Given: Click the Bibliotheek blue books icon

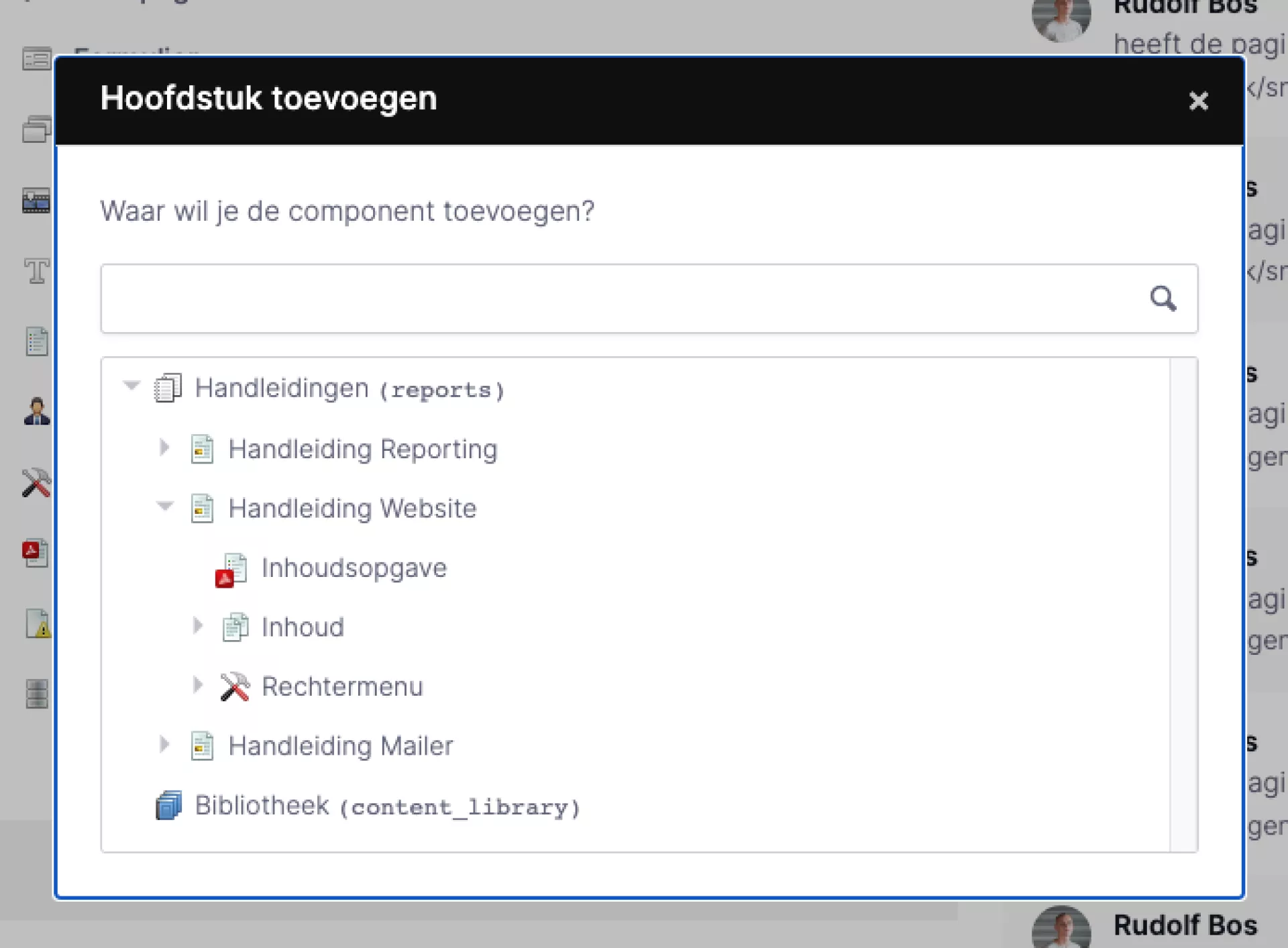Looking at the screenshot, I should [x=168, y=805].
